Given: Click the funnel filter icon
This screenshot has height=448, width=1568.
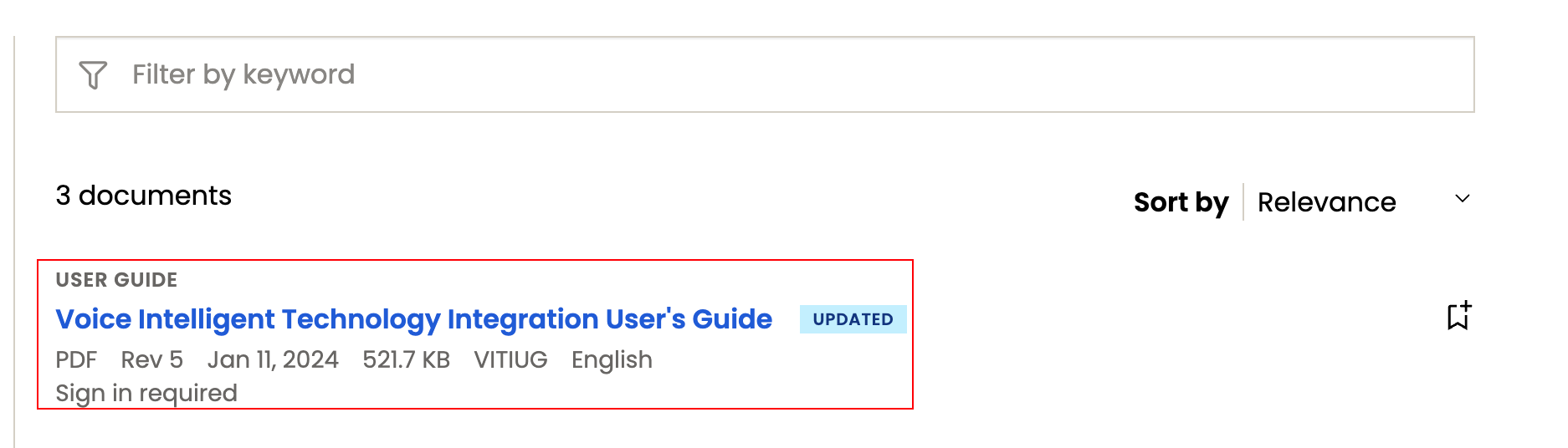Looking at the screenshot, I should pos(93,75).
